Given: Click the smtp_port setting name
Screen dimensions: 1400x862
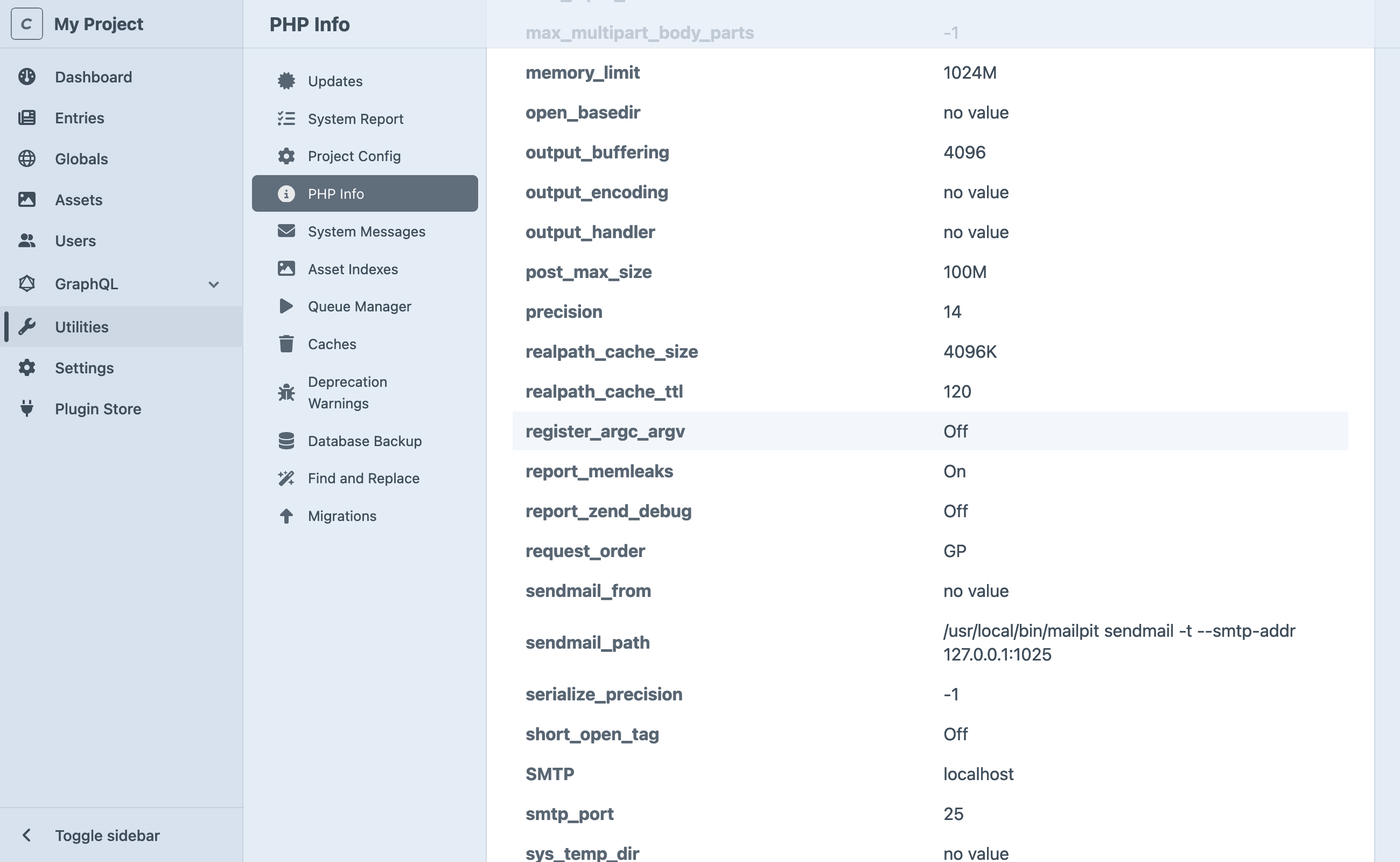Looking at the screenshot, I should (569, 814).
